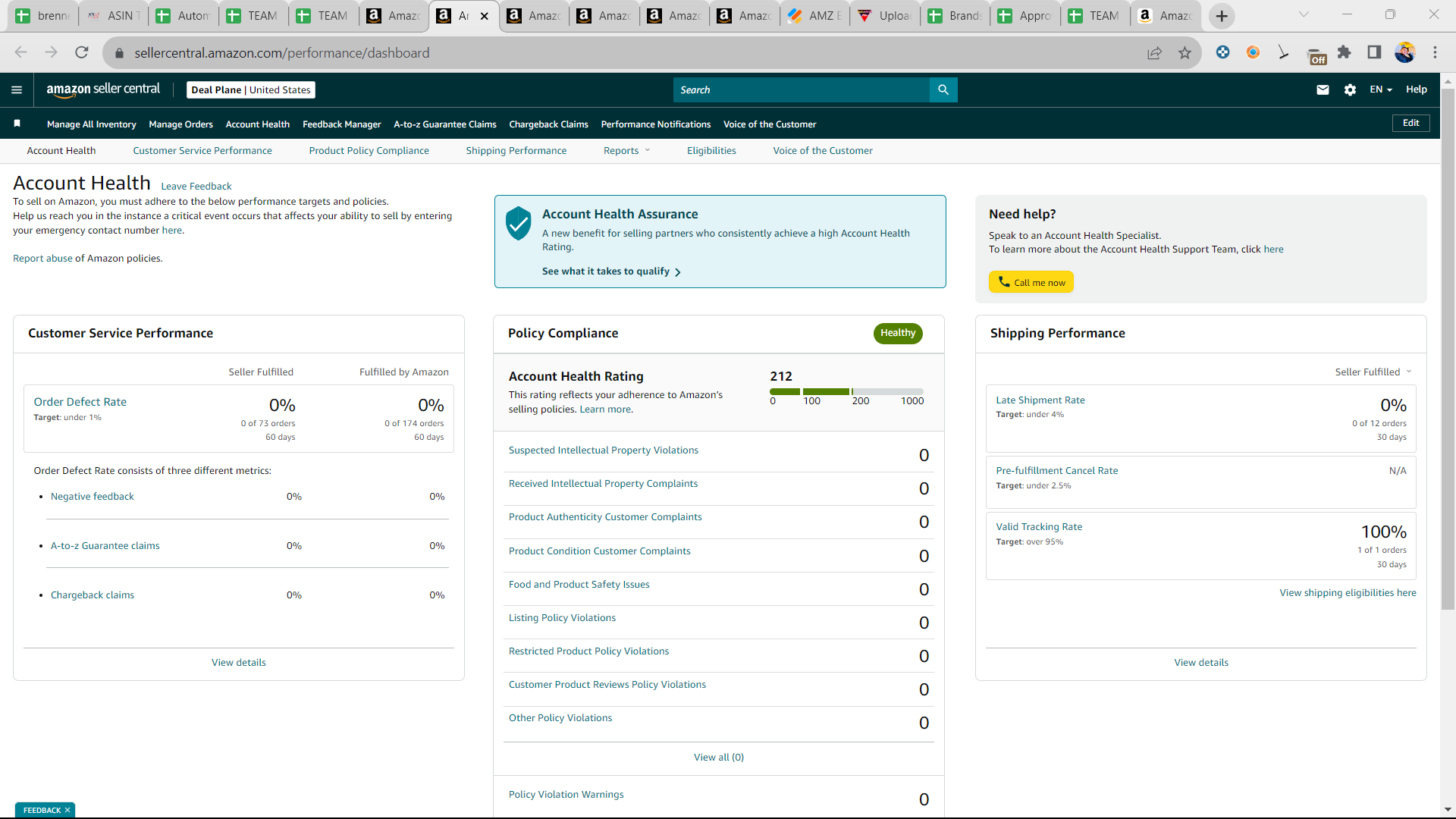
Task: Select Shipping Performance tab
Action: tap(516, 150)
